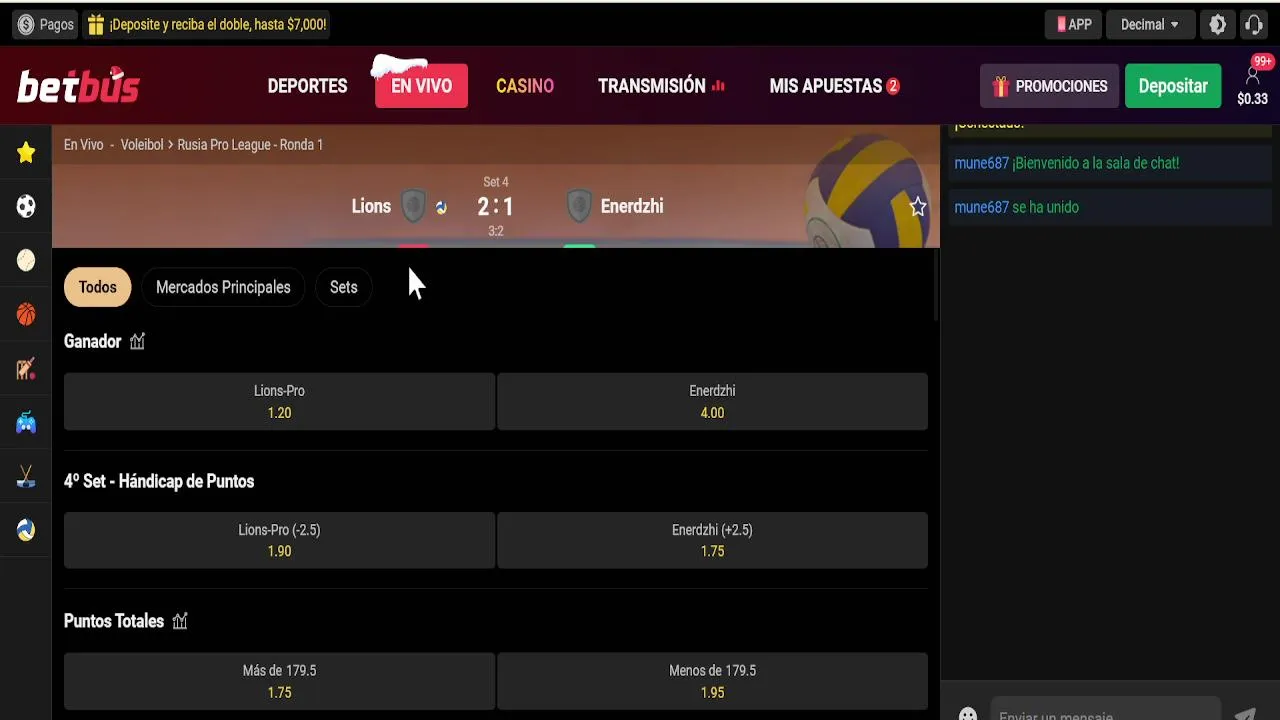This screenshot has height=720, width=1280.
Task: Pick Lions-Pro (-2.5) handicap 1.90
Action: (x=279, y=540)
